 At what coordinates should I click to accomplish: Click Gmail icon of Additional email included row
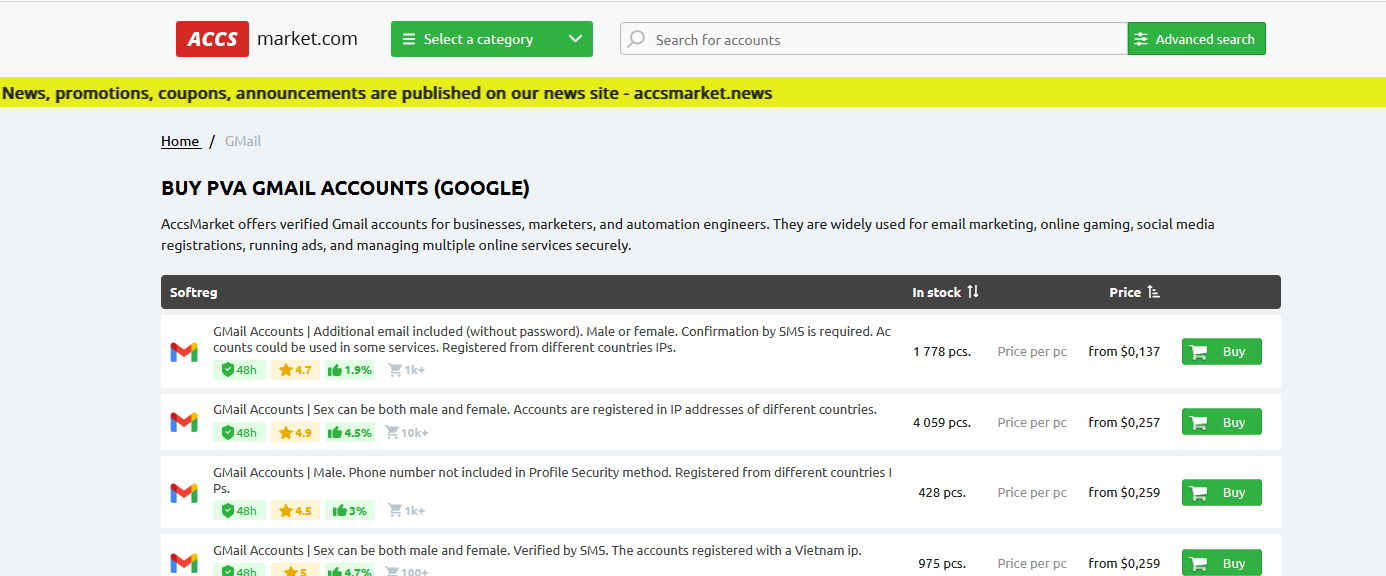pyautogui.click(x=184, y=351)
